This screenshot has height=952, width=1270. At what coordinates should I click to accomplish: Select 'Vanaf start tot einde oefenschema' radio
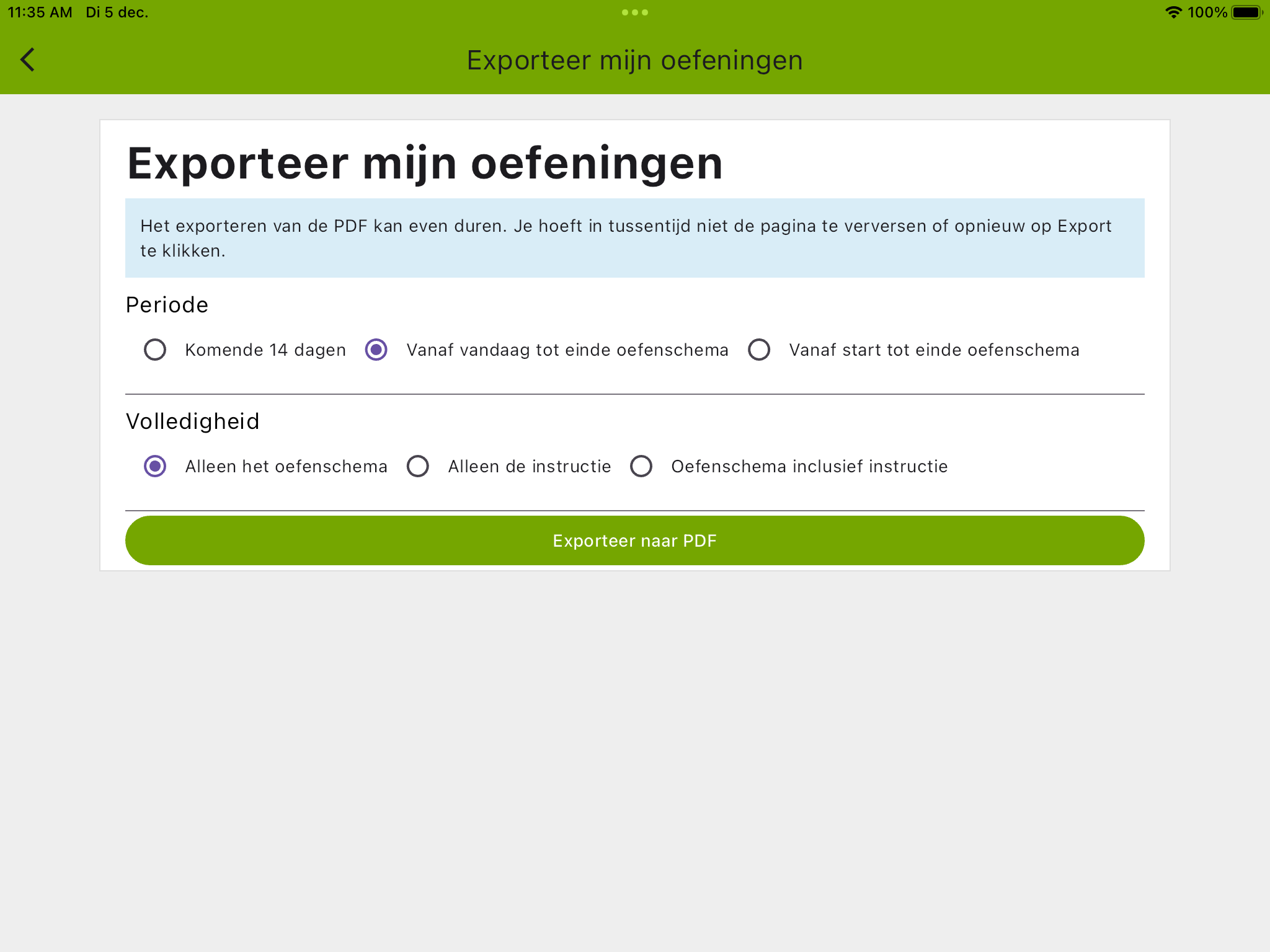(759, 350)
